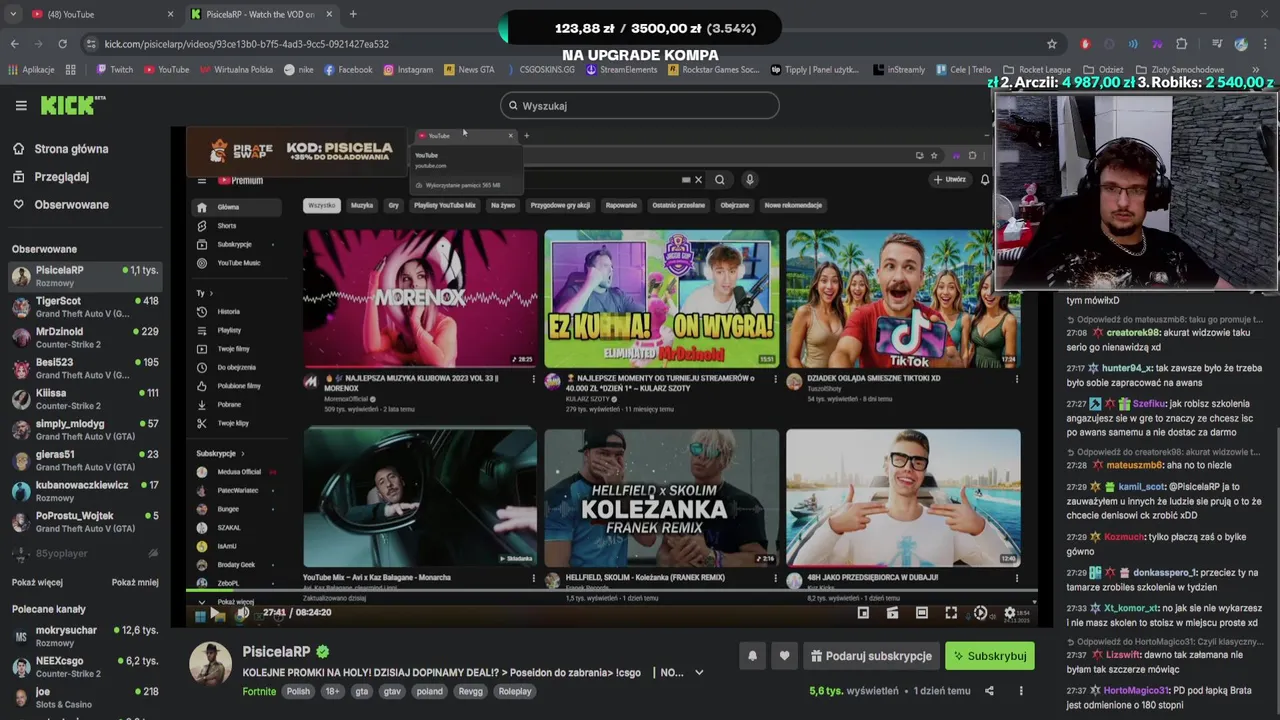Screen dimensions: 1280x720
Task: Open PoProstu_Wojtek channel from the sidebar
Action: coord(85,521)
